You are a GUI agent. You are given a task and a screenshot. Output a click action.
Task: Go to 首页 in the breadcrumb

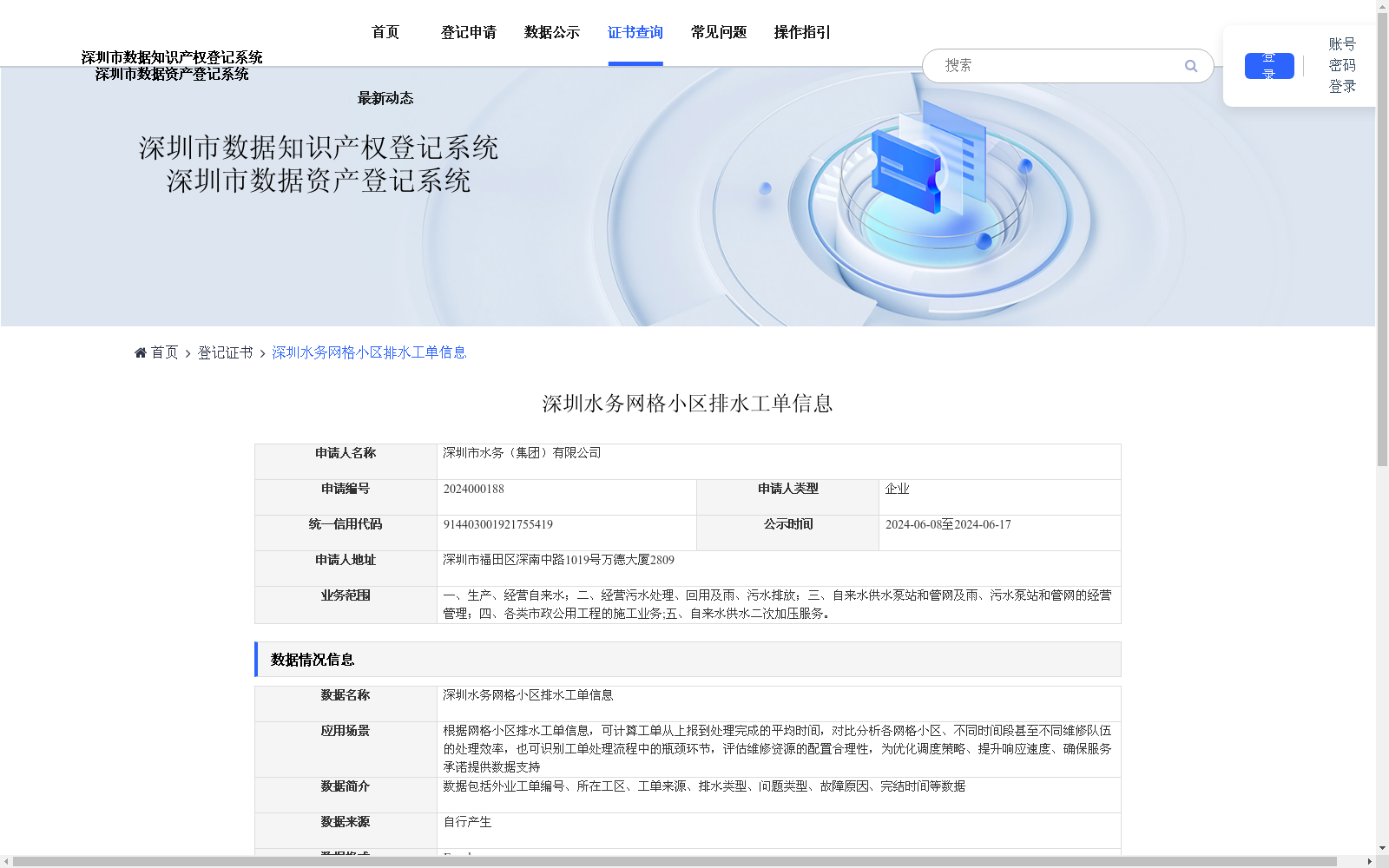pyautogui.click(x=164, y=352)
